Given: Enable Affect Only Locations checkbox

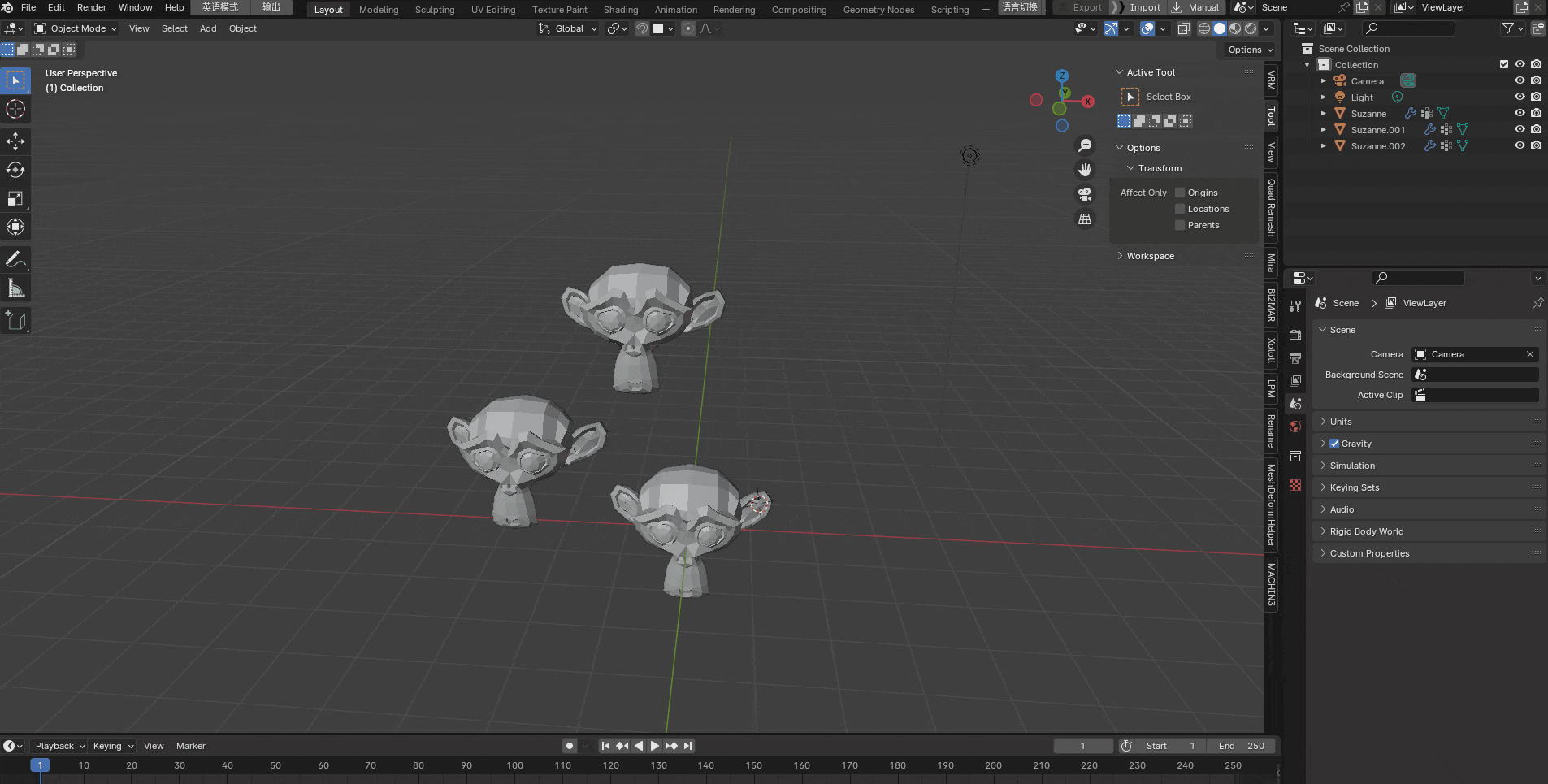Looking at the screenshot, I should (1180, 209).
